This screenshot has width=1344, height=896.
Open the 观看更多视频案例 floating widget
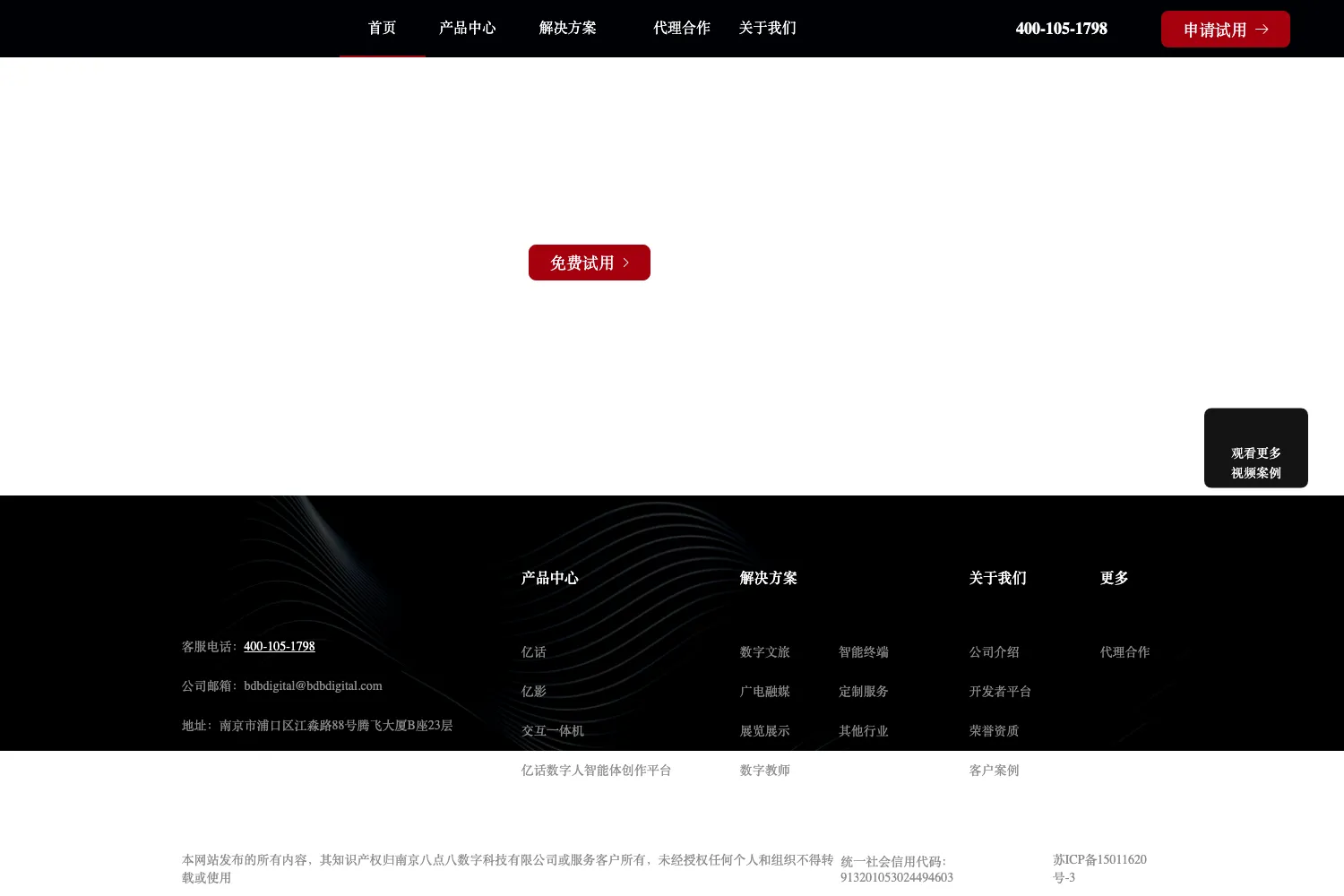(x=1256, y=448)
